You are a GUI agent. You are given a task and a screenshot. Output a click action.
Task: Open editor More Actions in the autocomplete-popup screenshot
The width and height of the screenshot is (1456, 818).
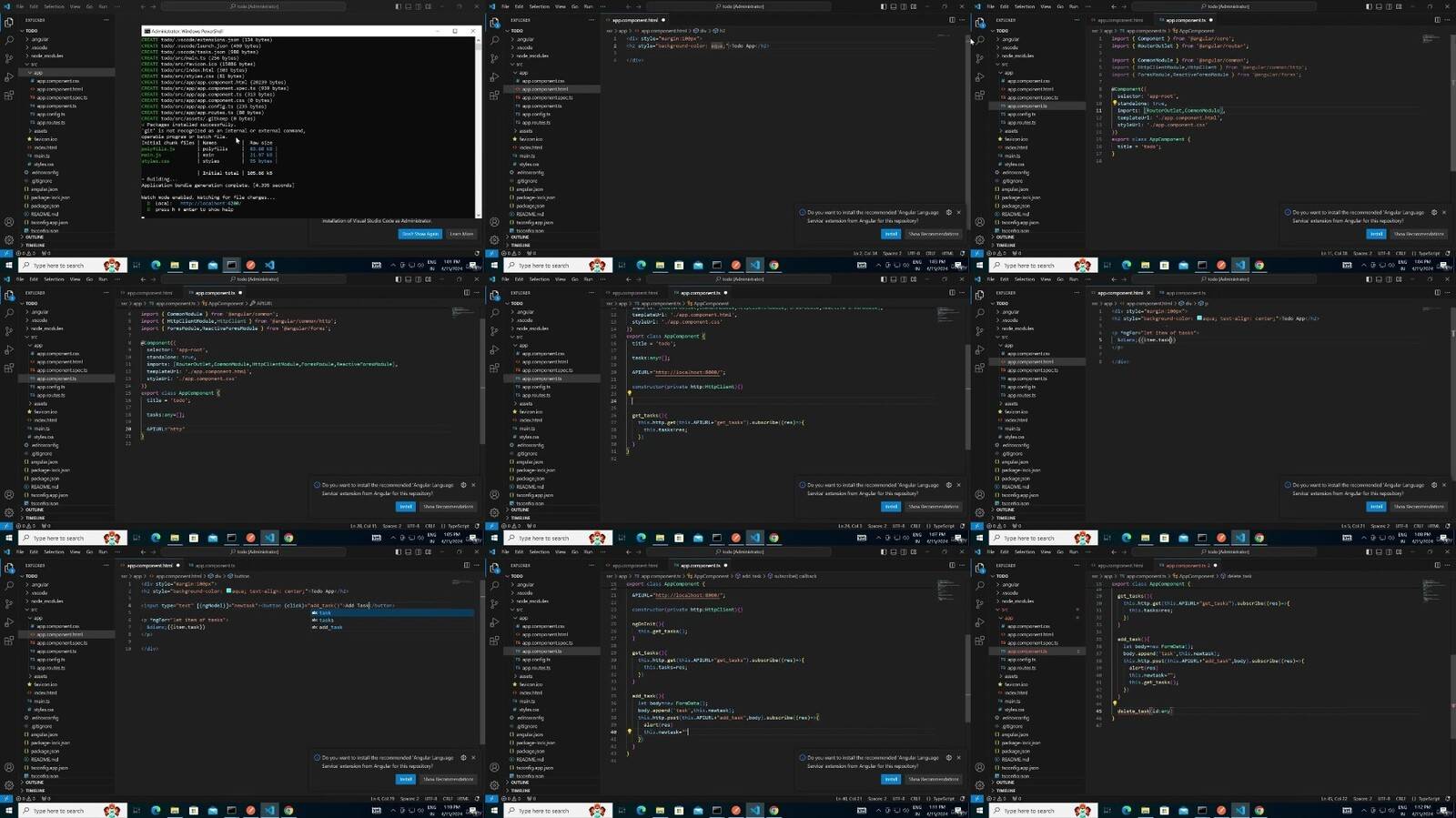[477, 565]
